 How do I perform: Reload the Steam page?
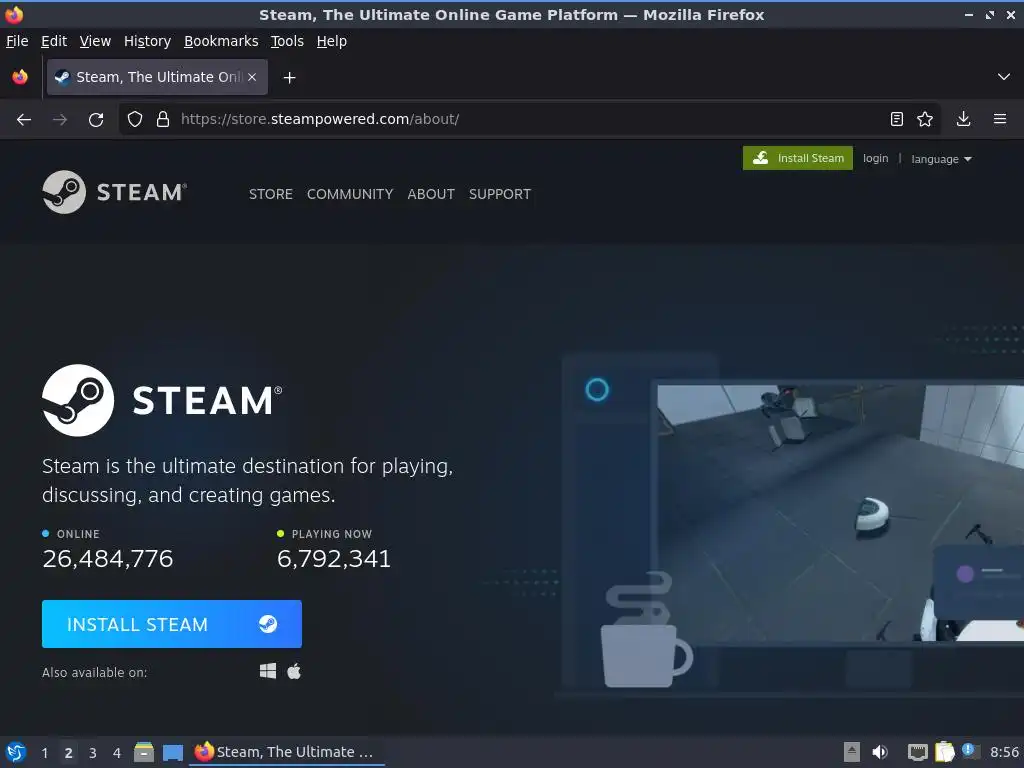pyautogui.click(x=96, y=120)
